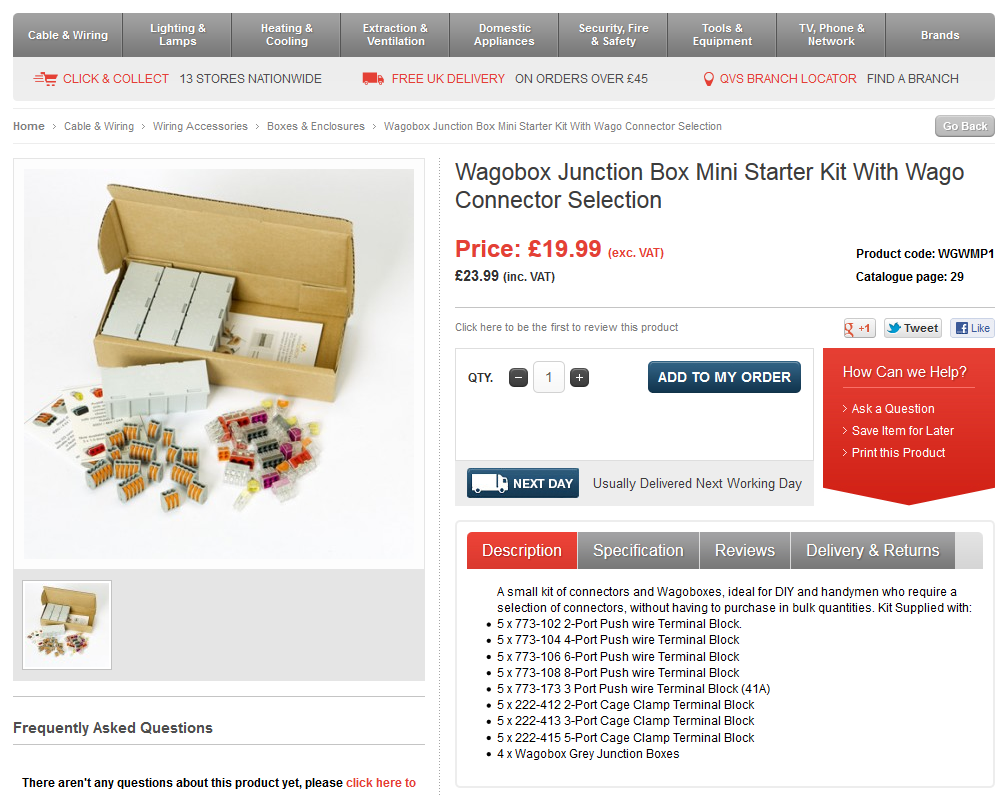Click the Go Back button
This screenshot has height=795, width=1007.
pyautogui.click(x=965, y=126)
